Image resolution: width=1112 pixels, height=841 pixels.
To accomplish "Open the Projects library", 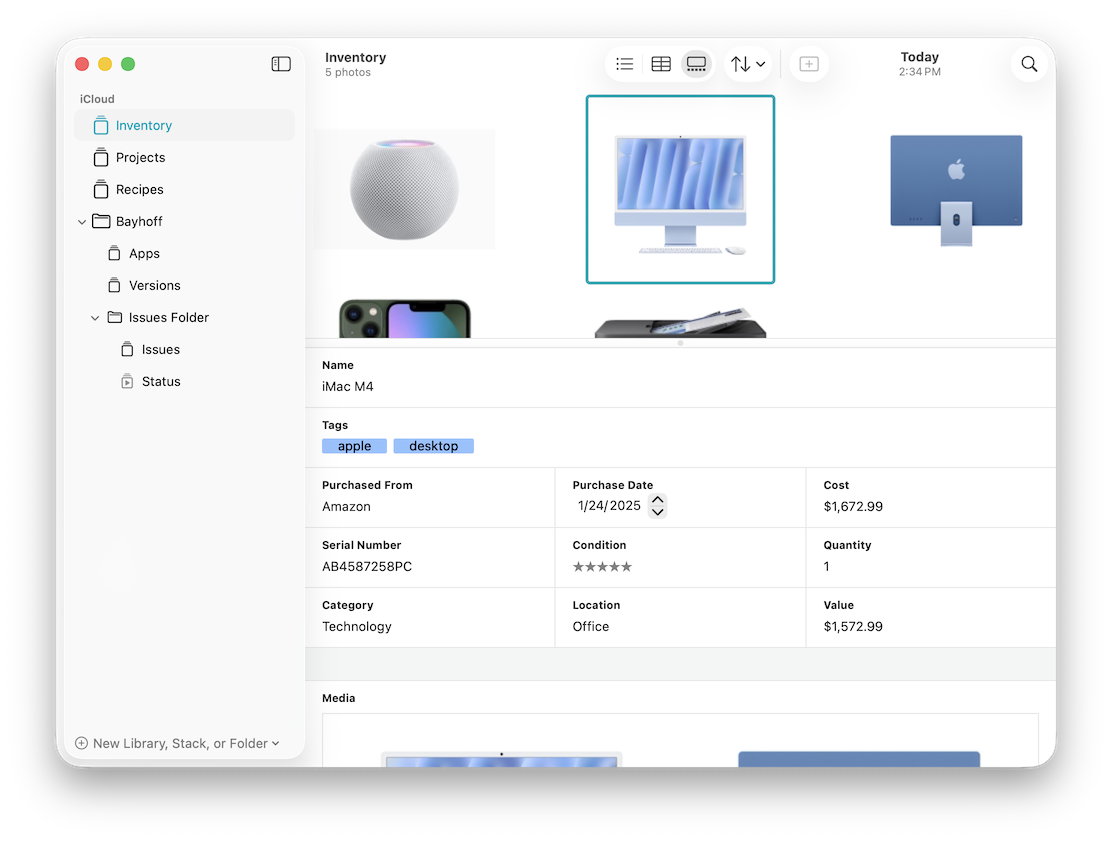I will [141, 157].
